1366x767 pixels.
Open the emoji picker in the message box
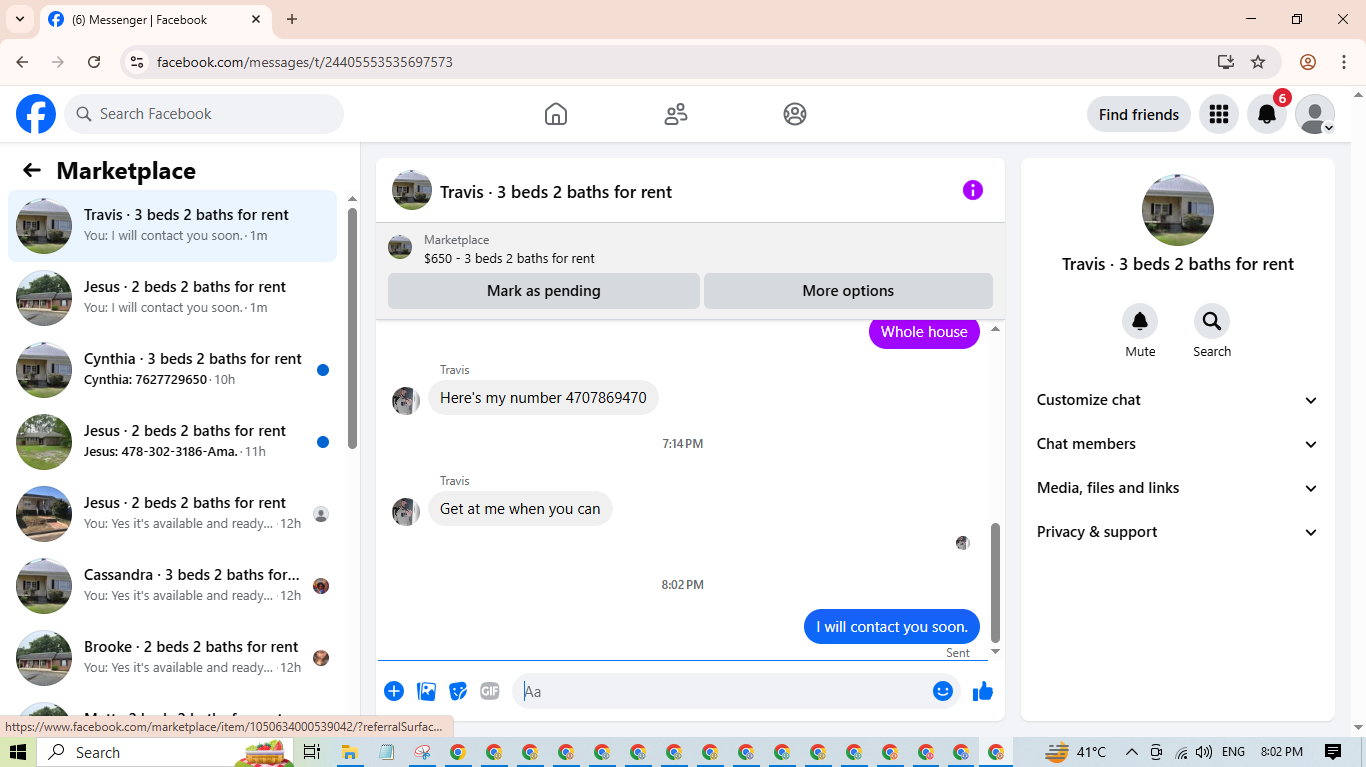pos(943,691)
